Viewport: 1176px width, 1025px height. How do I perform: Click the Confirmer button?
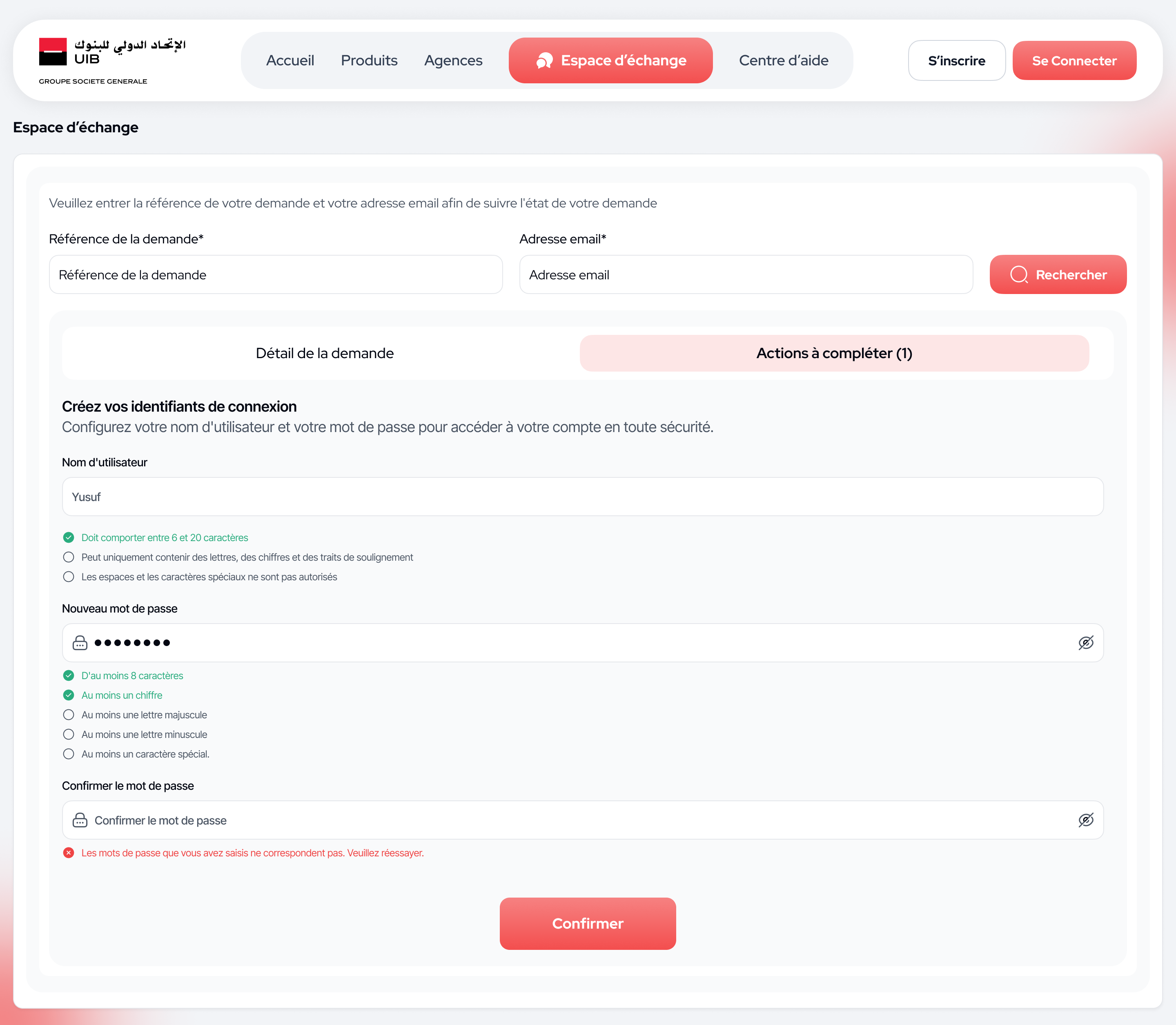point(588,924)
